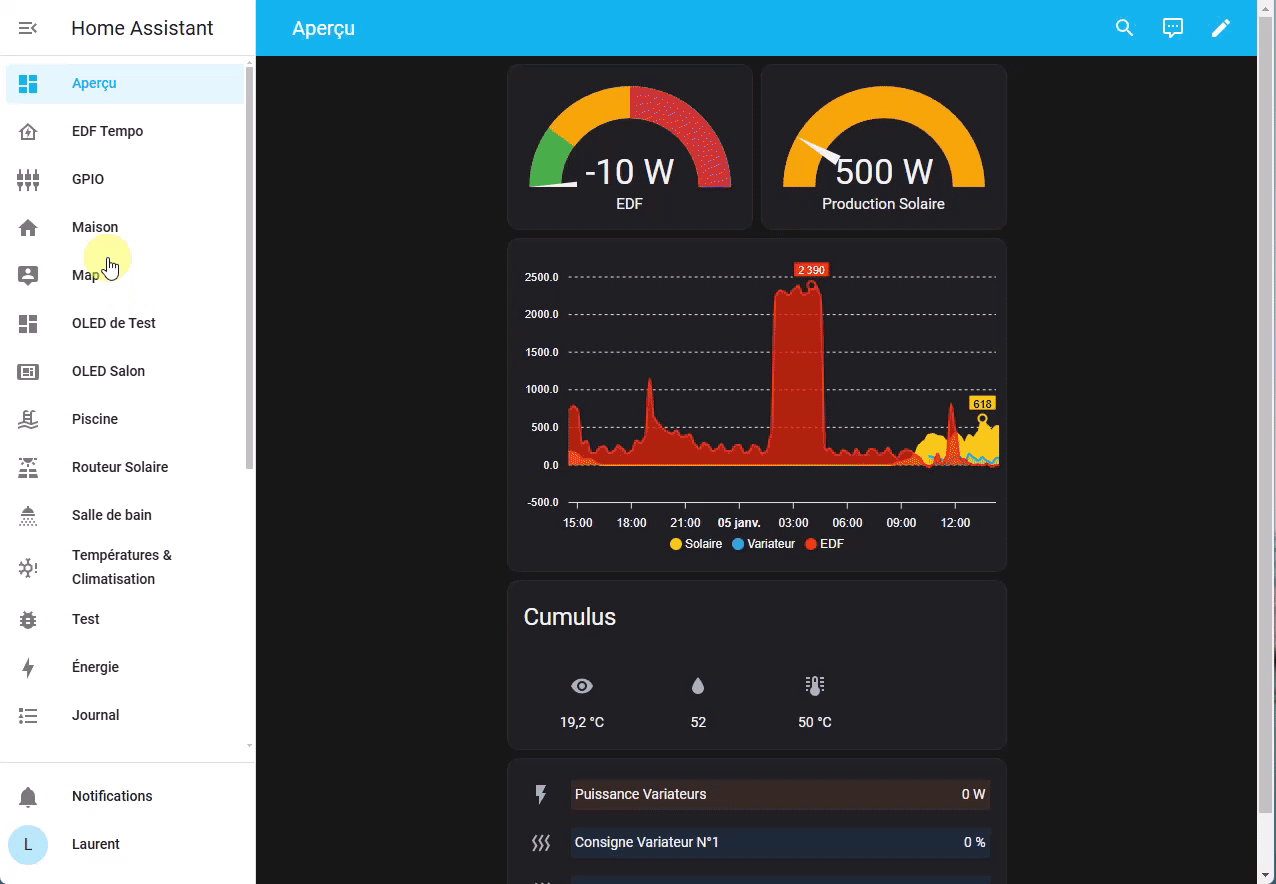The height and width of the screenshot is (884, 1276).
Task: Click the 19,2 °C temperature value
Action: pyautogui.click(x=582, y=723)
